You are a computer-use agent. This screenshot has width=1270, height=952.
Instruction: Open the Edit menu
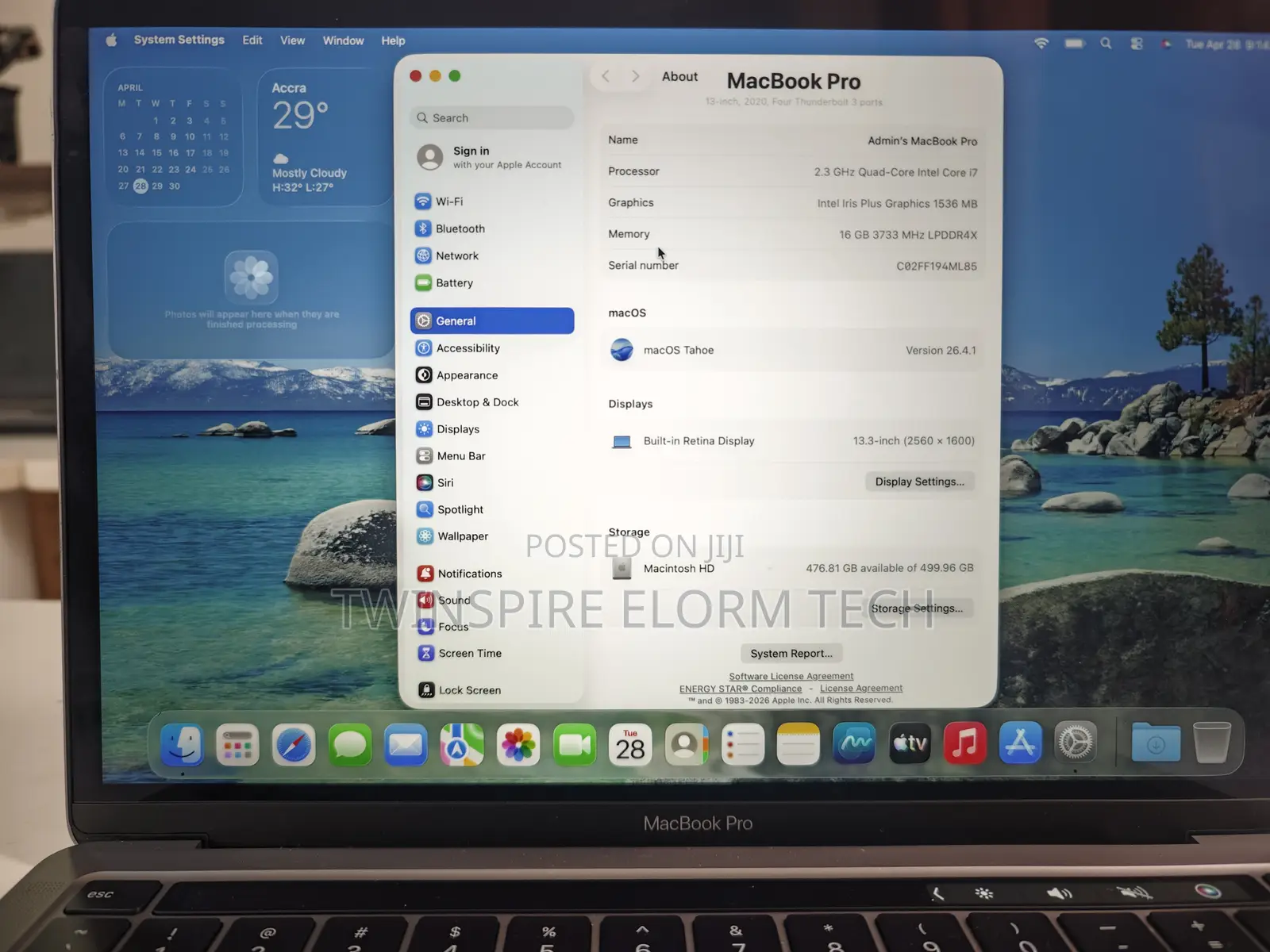click(x=252, y=40)
